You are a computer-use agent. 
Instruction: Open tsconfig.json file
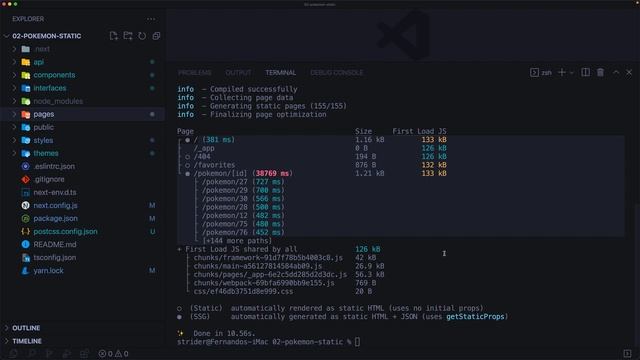pyautogui.click(x=55, y=258)
